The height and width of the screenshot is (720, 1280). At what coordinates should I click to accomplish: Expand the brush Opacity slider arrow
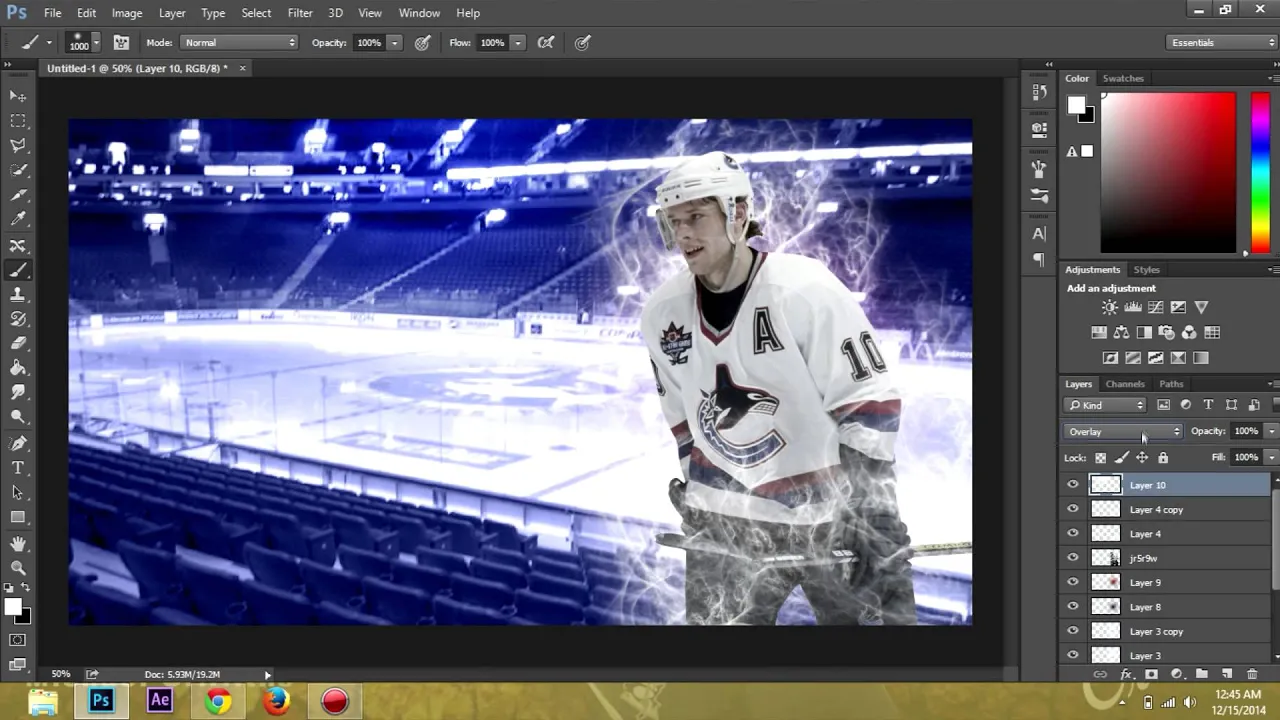click(395, 43)
